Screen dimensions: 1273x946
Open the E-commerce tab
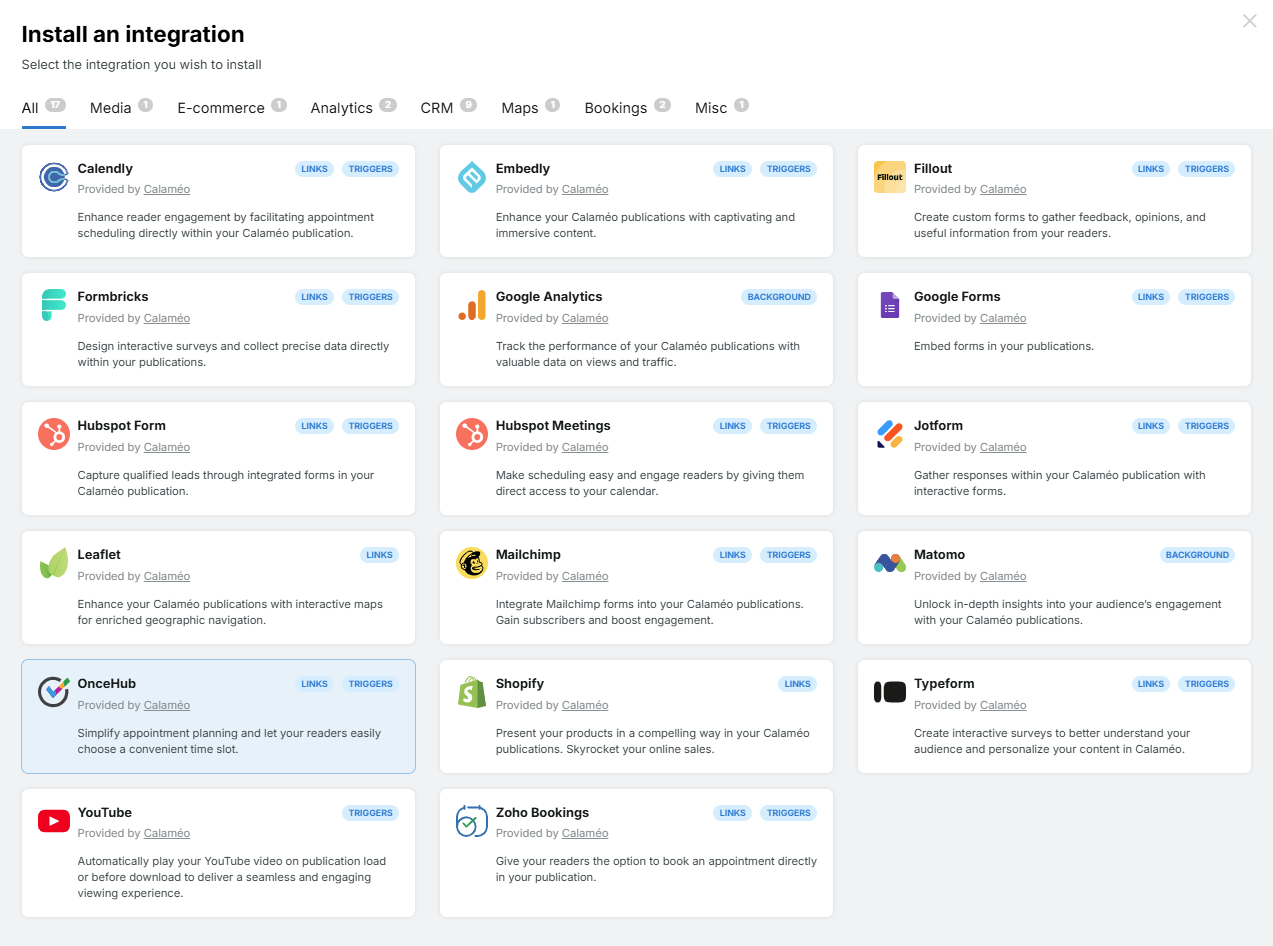(232, 107)
